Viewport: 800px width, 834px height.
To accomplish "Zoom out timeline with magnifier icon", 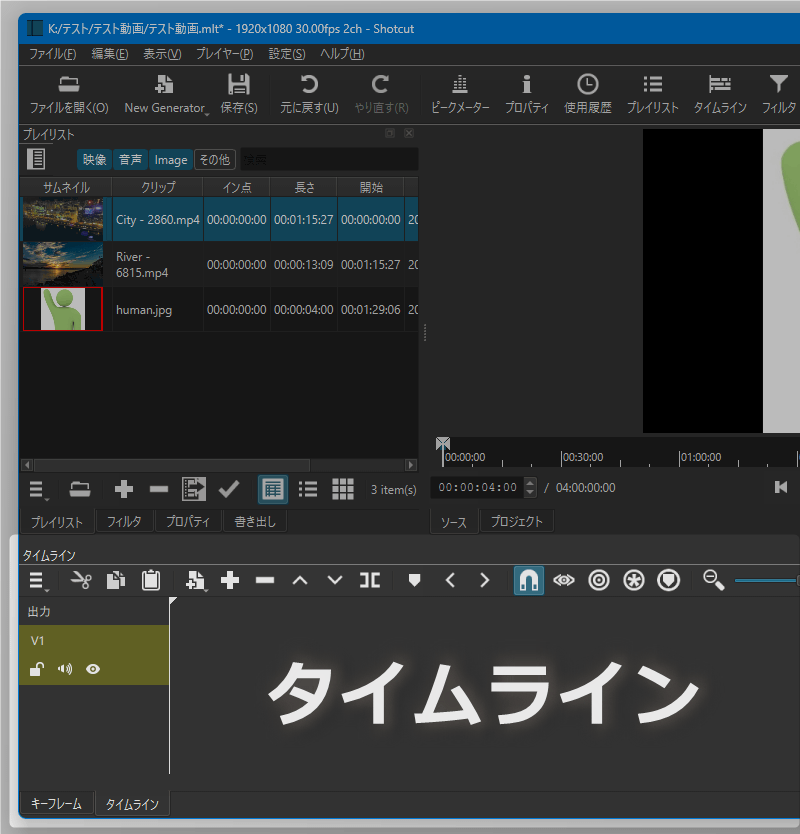I will point(713,580).
